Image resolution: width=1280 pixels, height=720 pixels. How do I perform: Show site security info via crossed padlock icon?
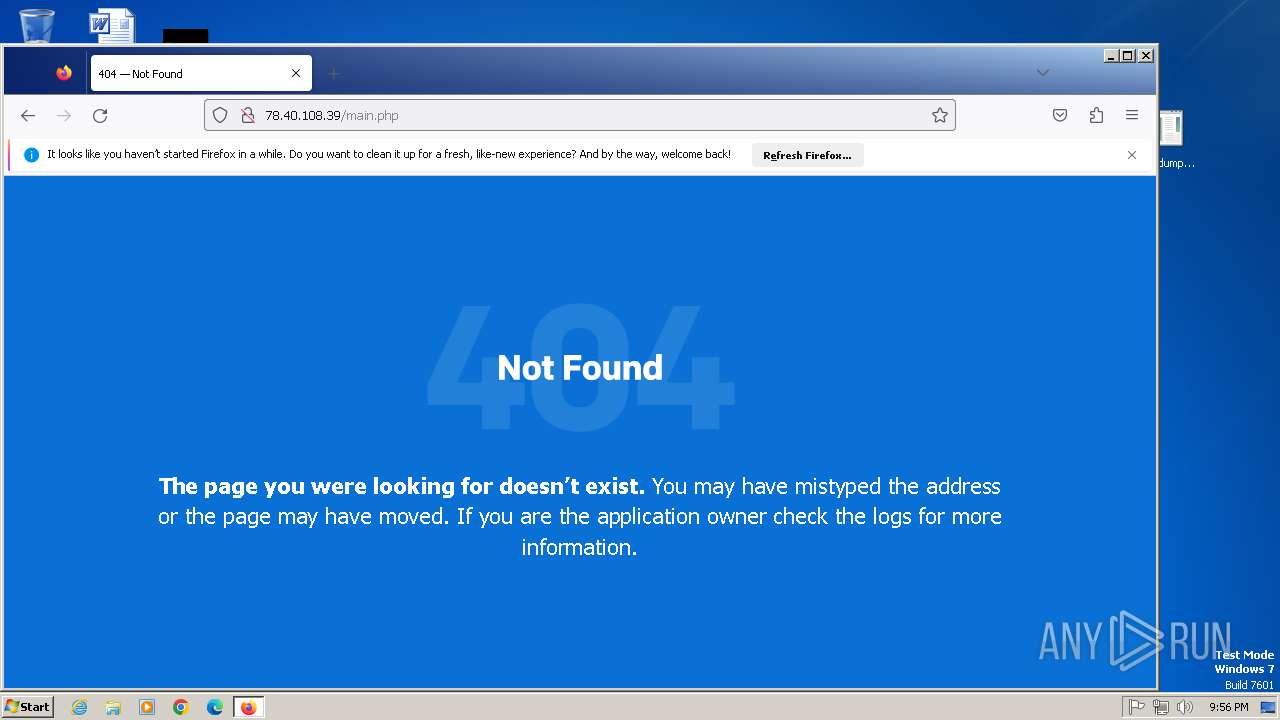coord(247,116)
